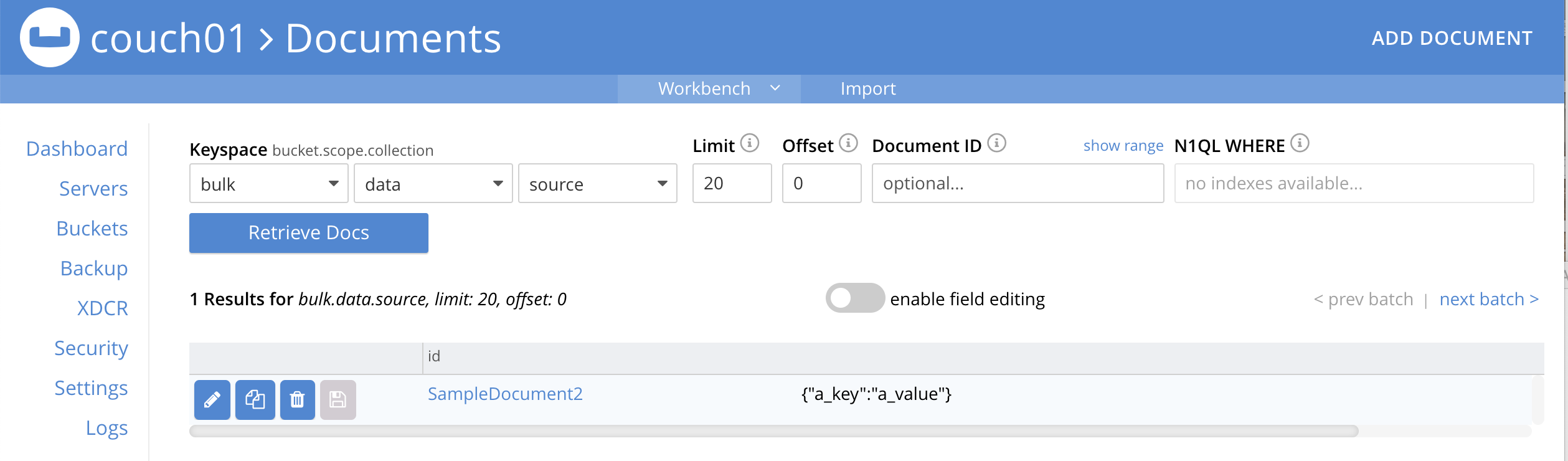Image resolution: width=1568 pixels, height=461 pixels.
Task: Expand the data scope dropdown
Action: click(x=433, y=184)
